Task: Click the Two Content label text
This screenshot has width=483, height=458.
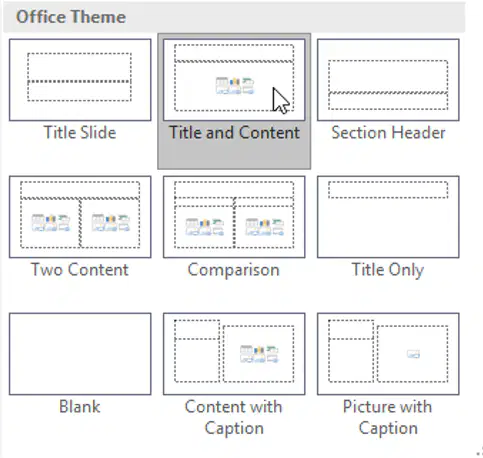Action: 80,269
